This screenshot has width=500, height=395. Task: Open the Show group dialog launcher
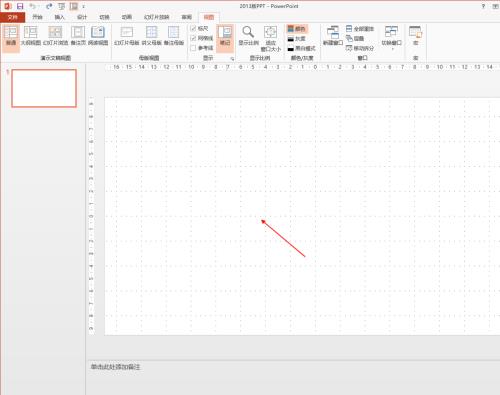(232, 59)
